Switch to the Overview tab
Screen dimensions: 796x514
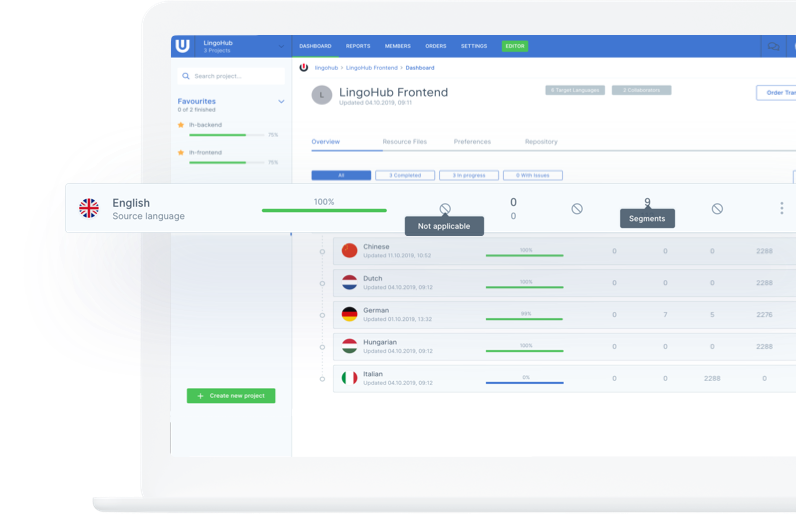point(326,142)
